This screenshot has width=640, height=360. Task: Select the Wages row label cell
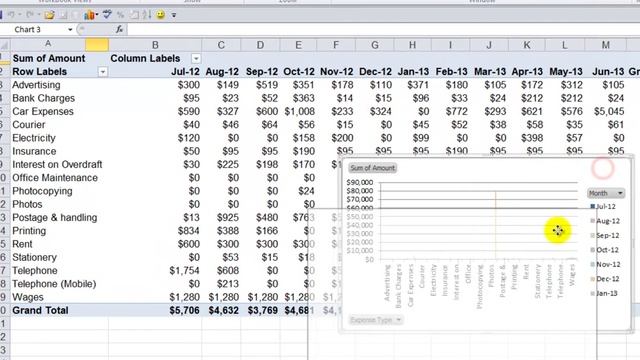coord(59,297)
